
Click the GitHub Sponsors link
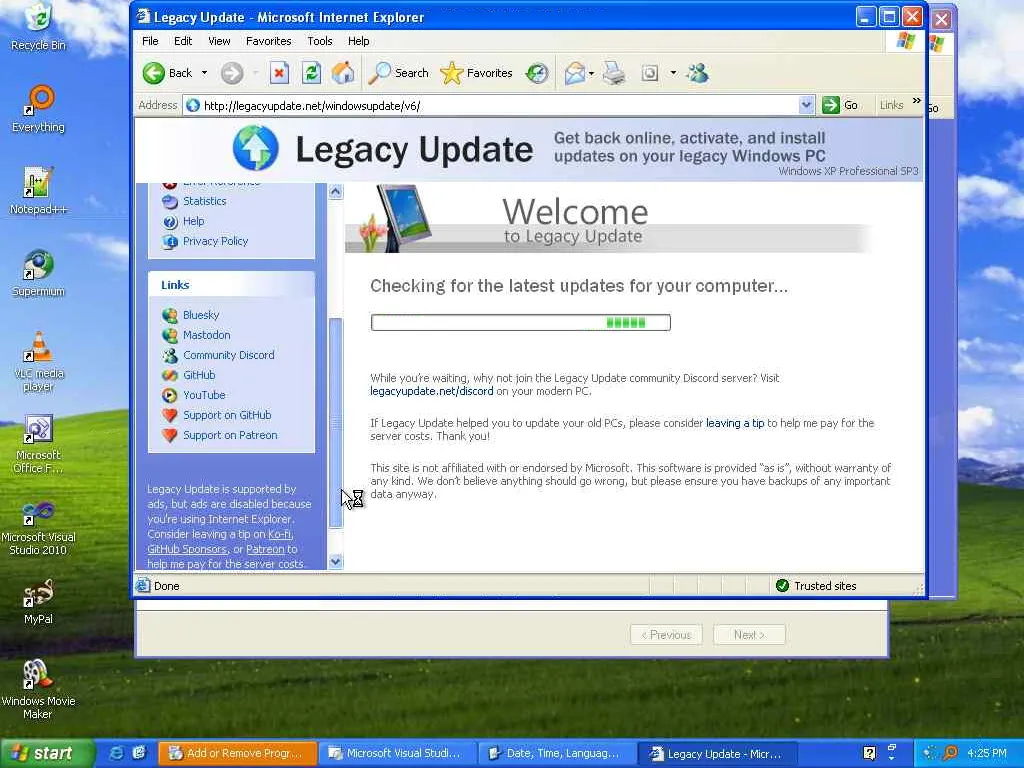click(187, 549)
